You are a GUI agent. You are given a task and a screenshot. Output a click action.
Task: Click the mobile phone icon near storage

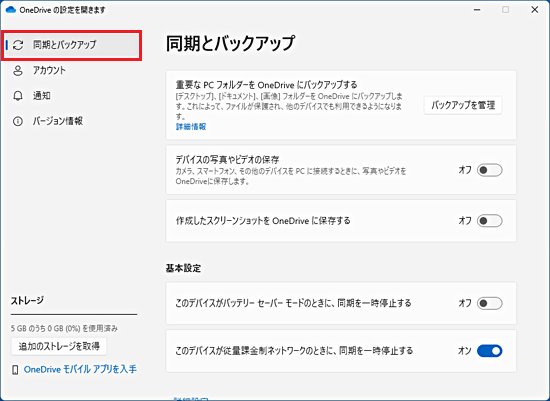[x=15, y=370]
